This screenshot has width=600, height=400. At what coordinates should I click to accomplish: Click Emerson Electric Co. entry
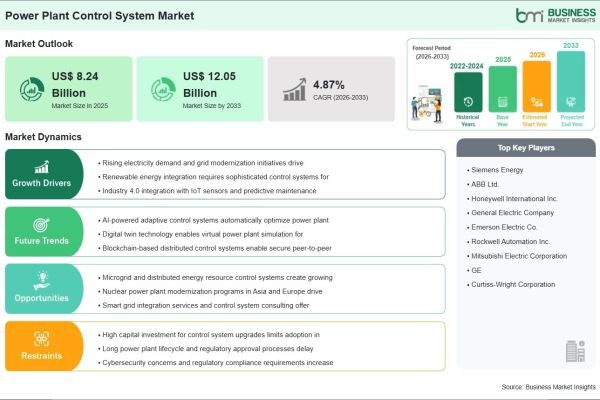point(502,227)
